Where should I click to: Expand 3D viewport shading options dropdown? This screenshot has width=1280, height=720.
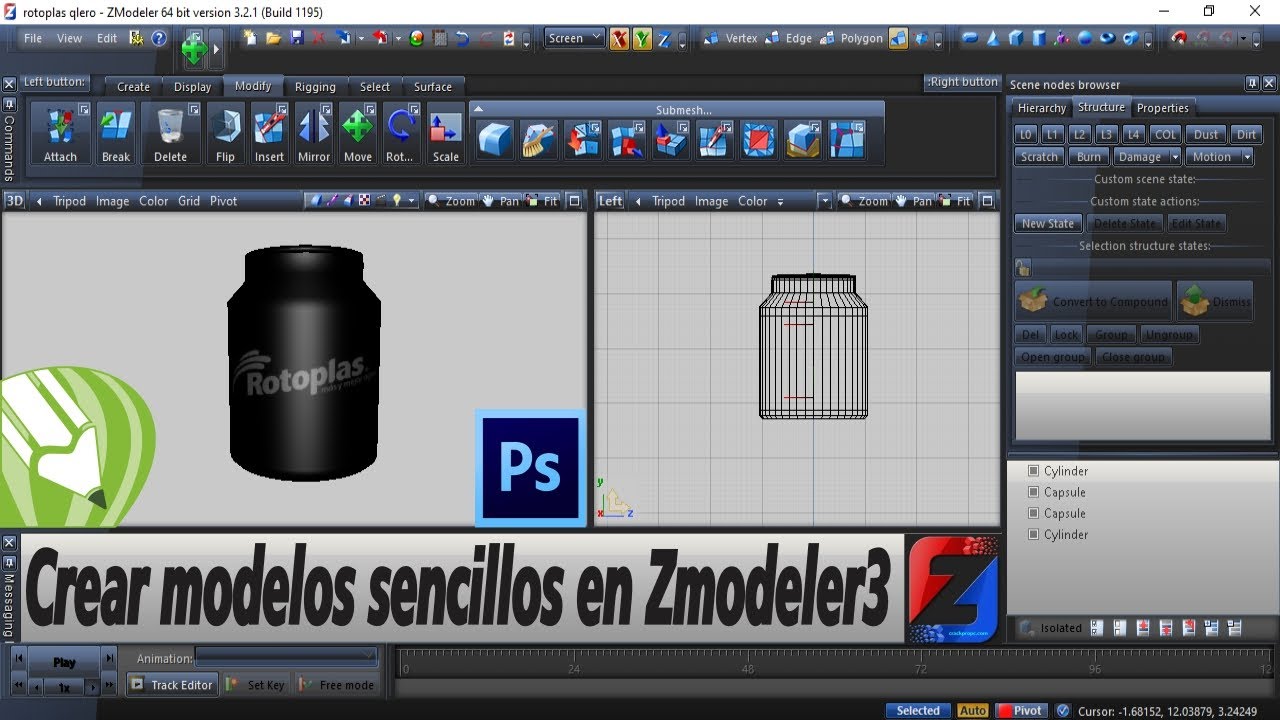tap(412, 201)
